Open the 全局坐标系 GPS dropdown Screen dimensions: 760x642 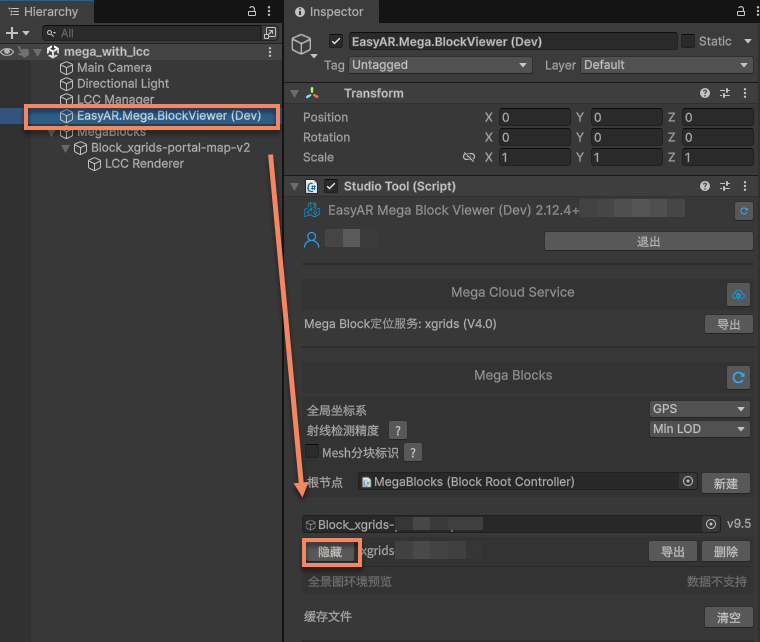(x=698, y=409)
